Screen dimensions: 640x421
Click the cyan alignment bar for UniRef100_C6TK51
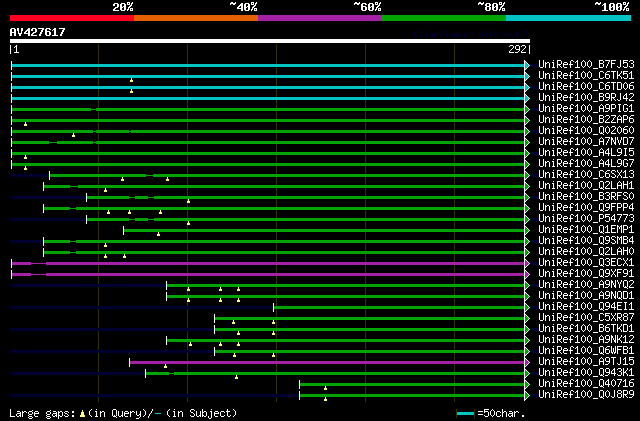(x=268, y=76)
